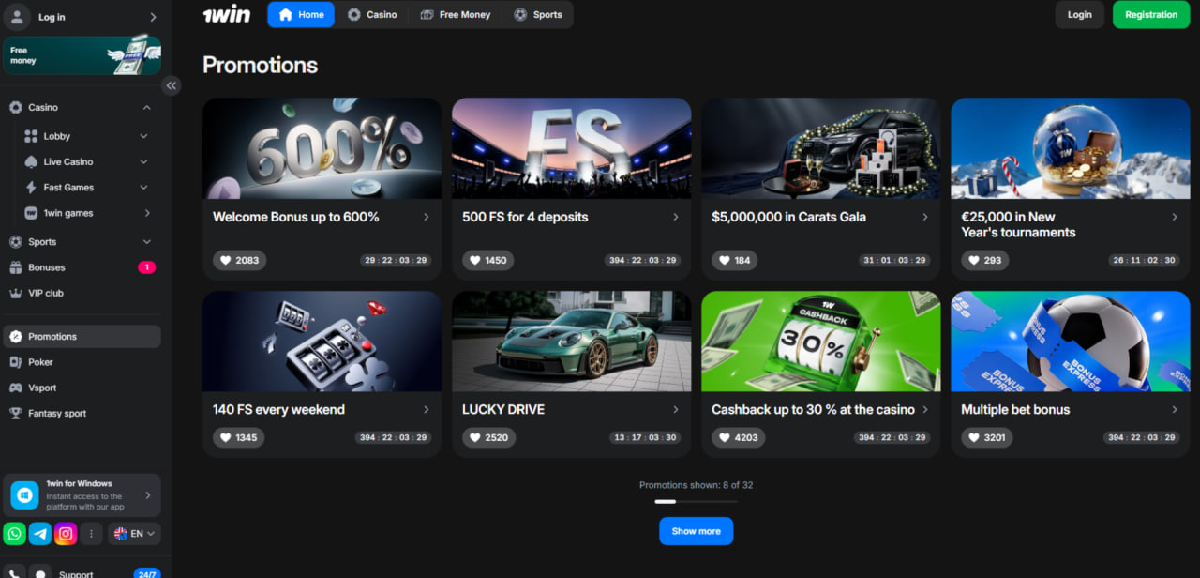Open the 30% cashback slot image

click(821, 341)
